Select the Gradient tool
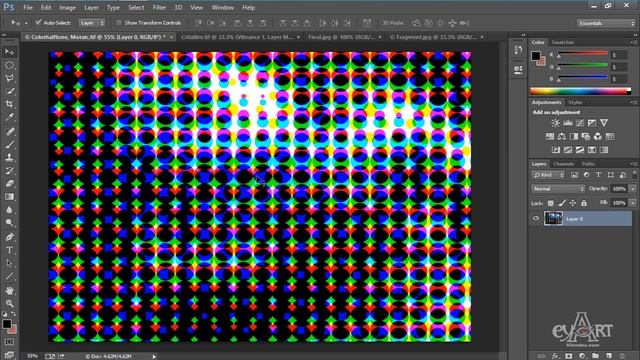Screen dimensions: 640x360 coord(9,197)
